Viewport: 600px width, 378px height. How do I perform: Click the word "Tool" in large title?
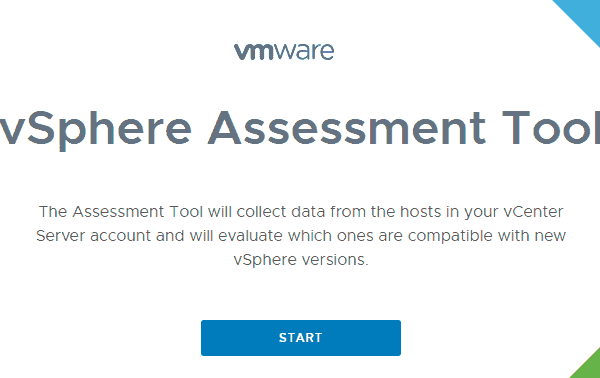click(551, 127)
